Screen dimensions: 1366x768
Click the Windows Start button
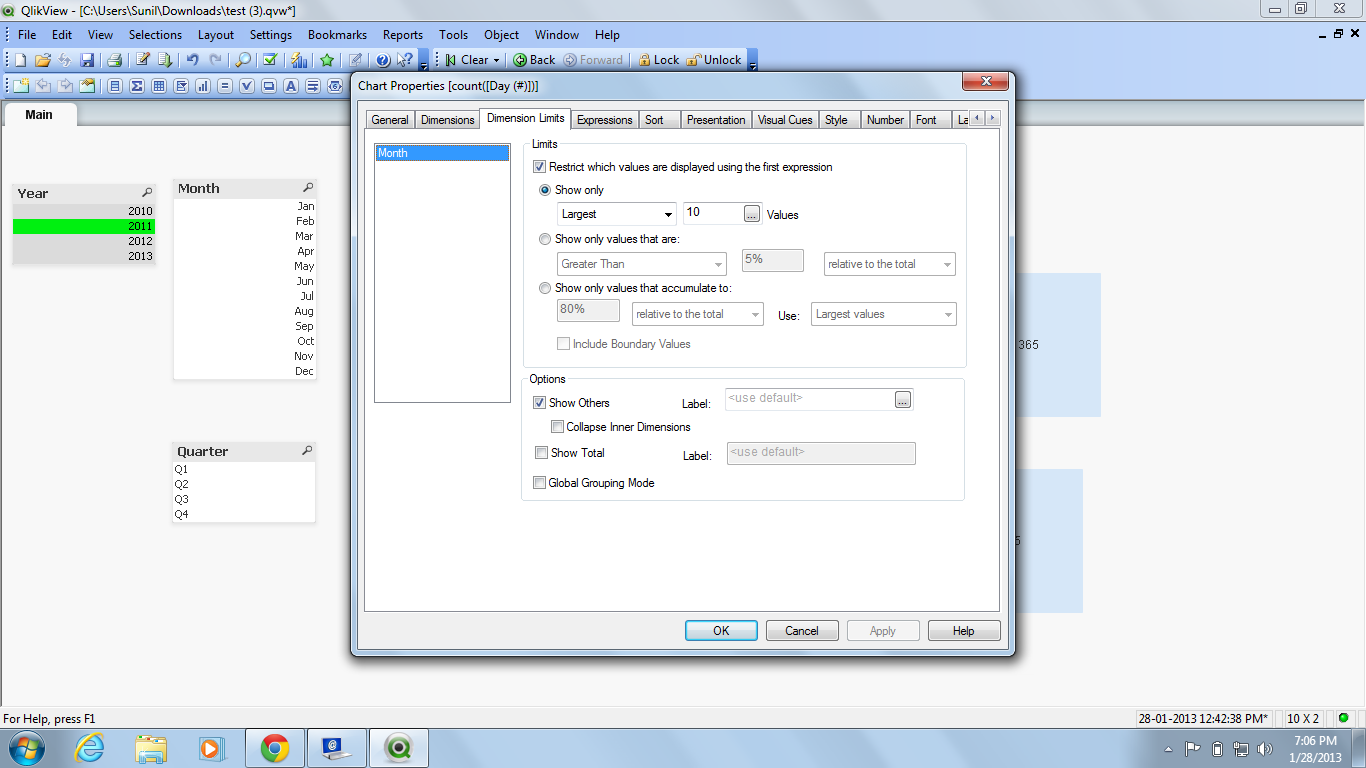click(25, 747)
